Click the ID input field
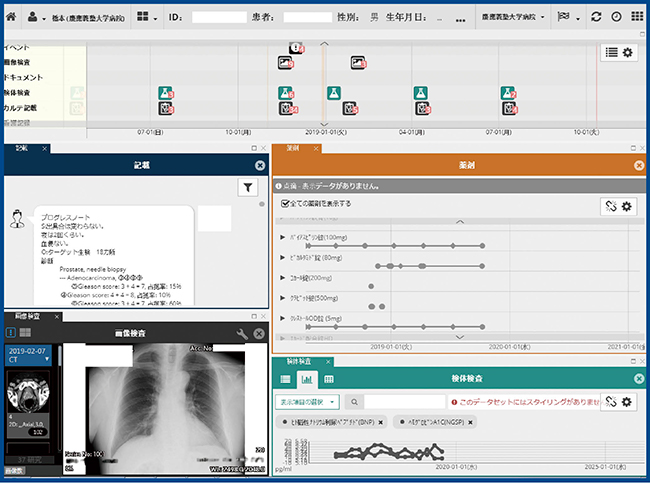650x483 pixels. (x=218, y=17)
